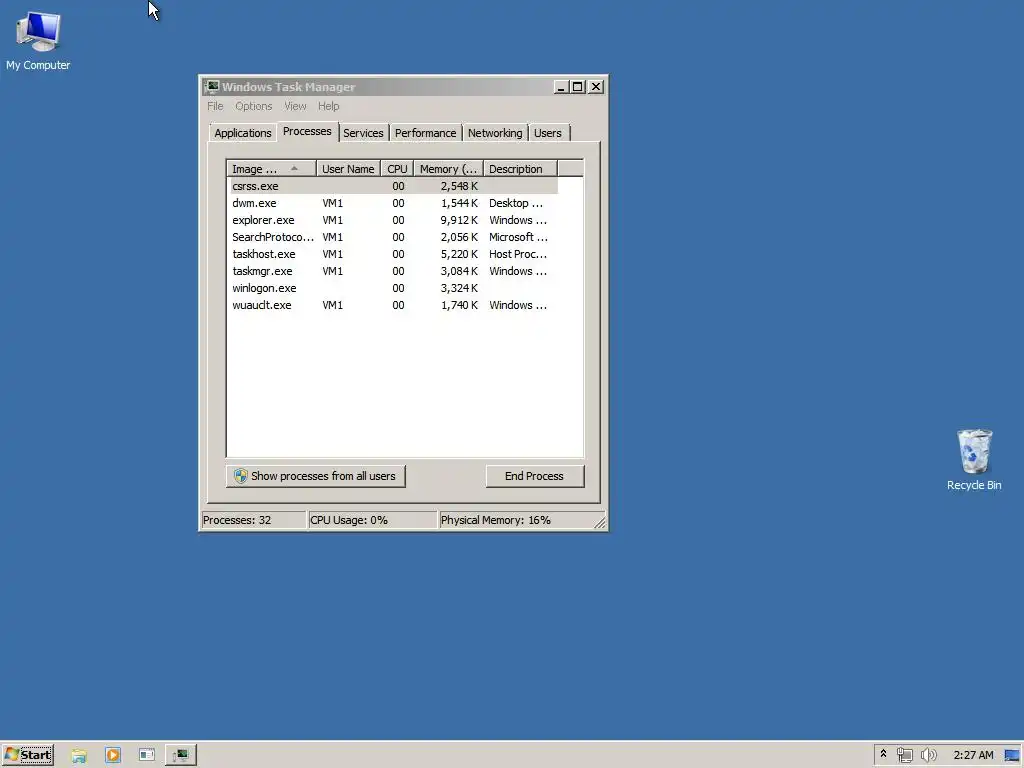
Task: Select the dwm.exe process row
Action: point(394,203)
